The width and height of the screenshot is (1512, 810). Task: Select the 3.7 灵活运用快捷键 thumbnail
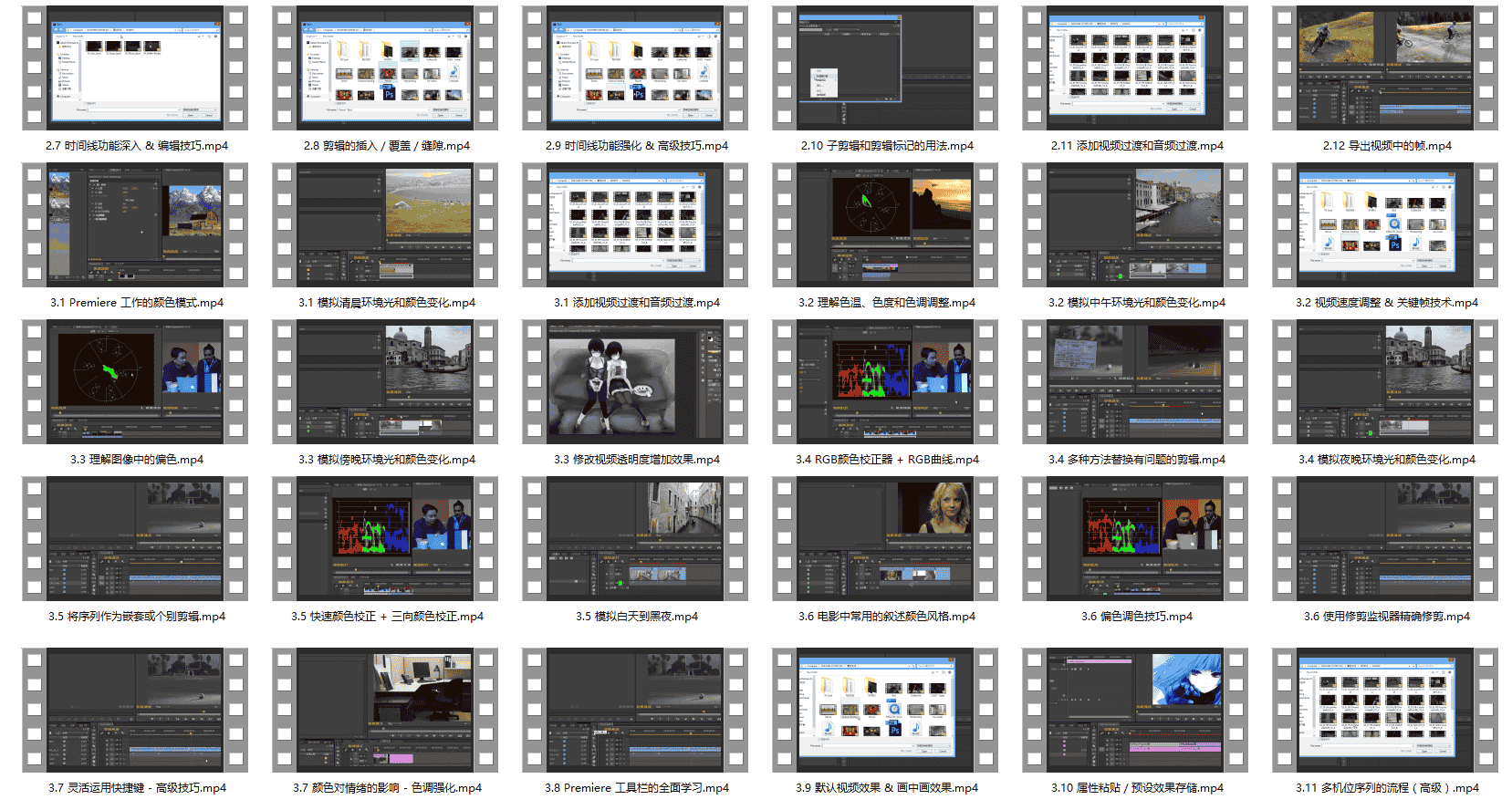point(135,711)
